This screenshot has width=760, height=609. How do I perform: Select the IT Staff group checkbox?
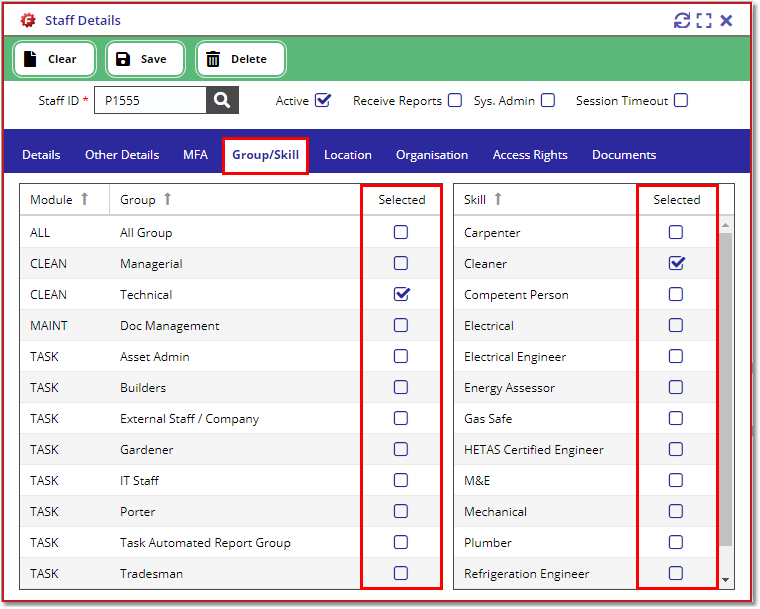pos(401,481)
